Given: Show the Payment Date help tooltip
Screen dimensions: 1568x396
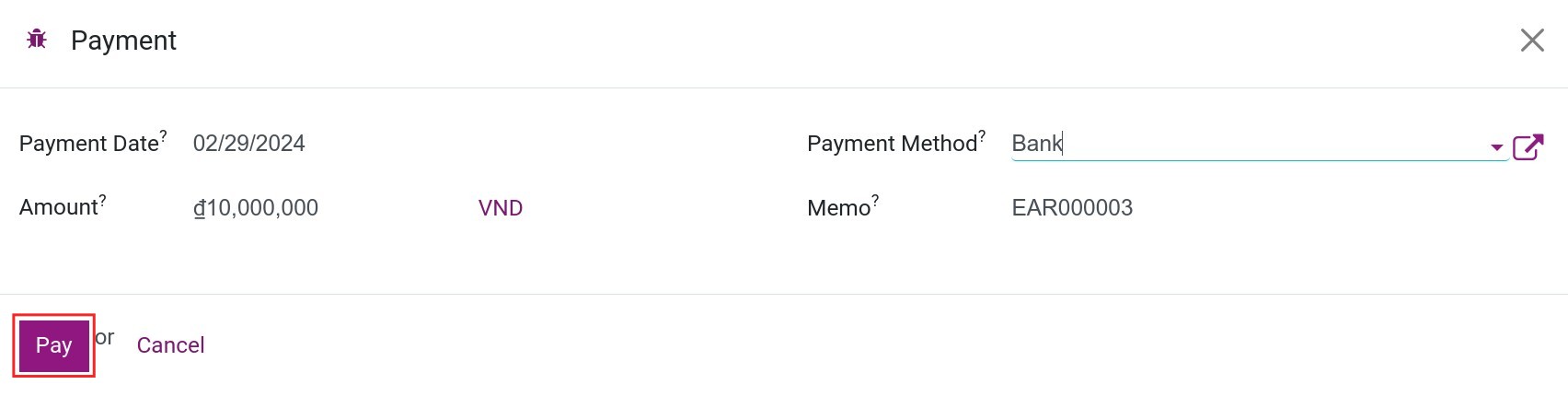Looking at the screenshot, I should coord(164,135).
